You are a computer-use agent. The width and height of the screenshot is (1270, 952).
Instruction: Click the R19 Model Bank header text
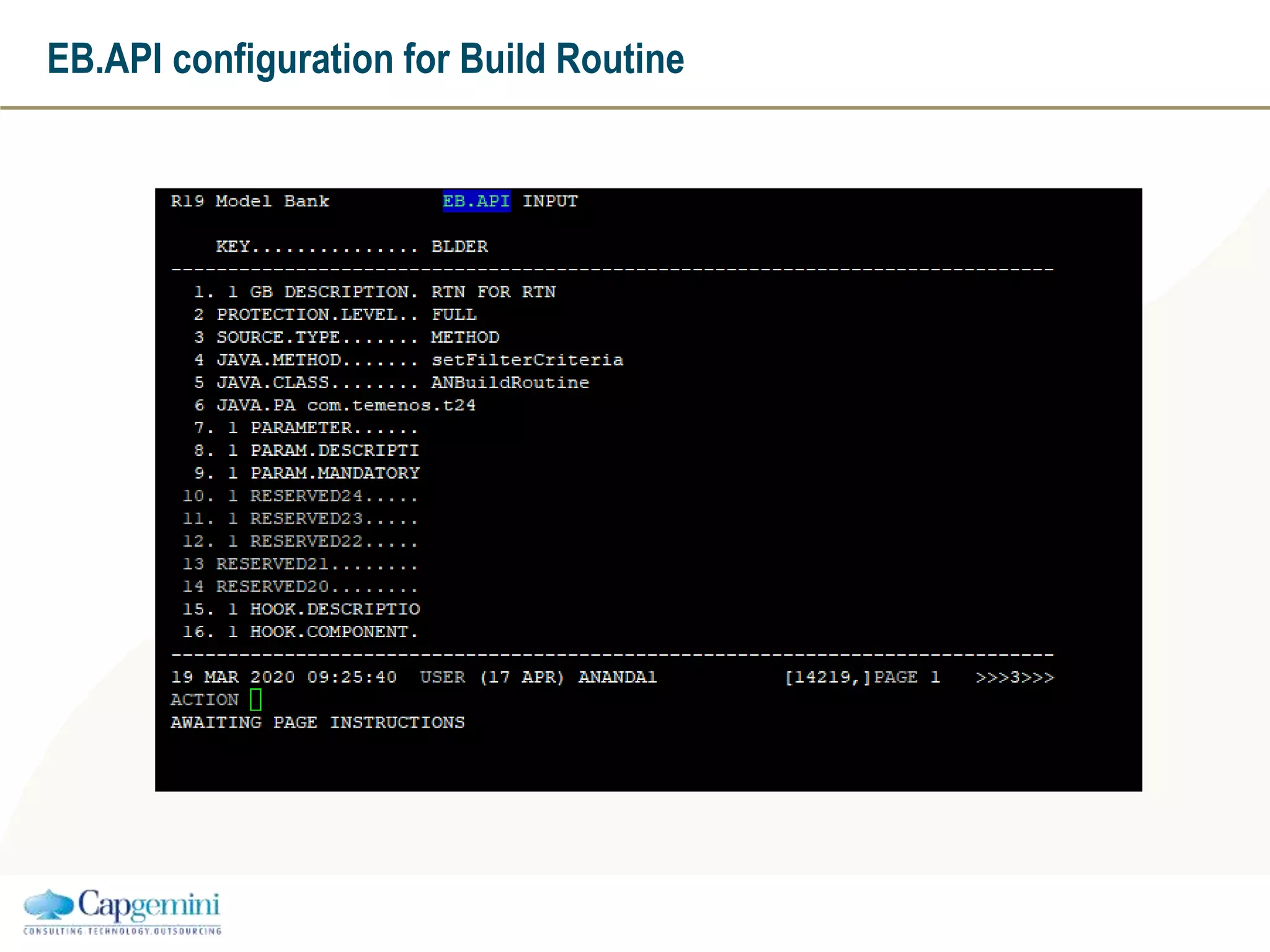click(250, 201)
